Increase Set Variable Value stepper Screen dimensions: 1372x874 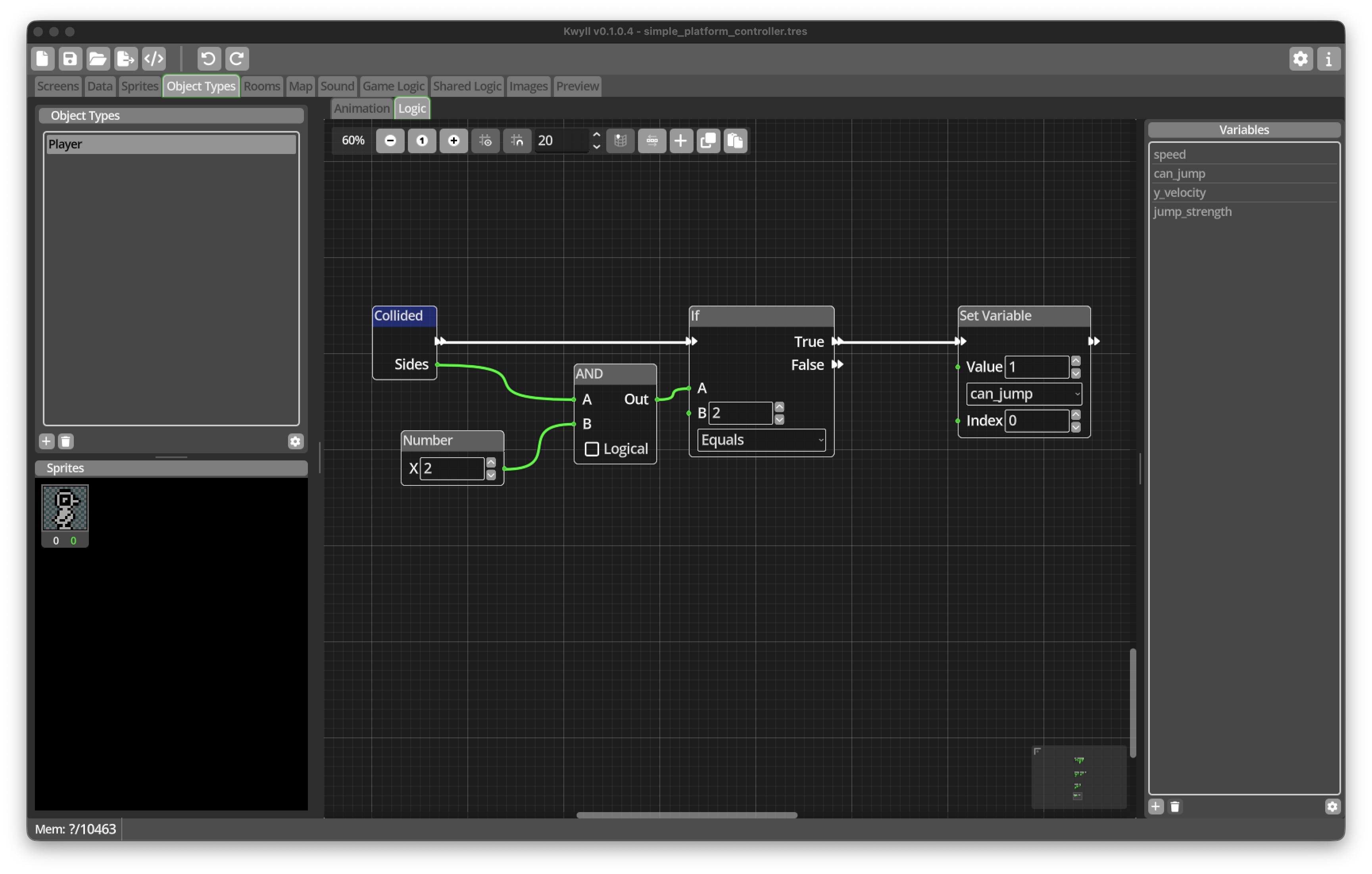click(1076, 361)
